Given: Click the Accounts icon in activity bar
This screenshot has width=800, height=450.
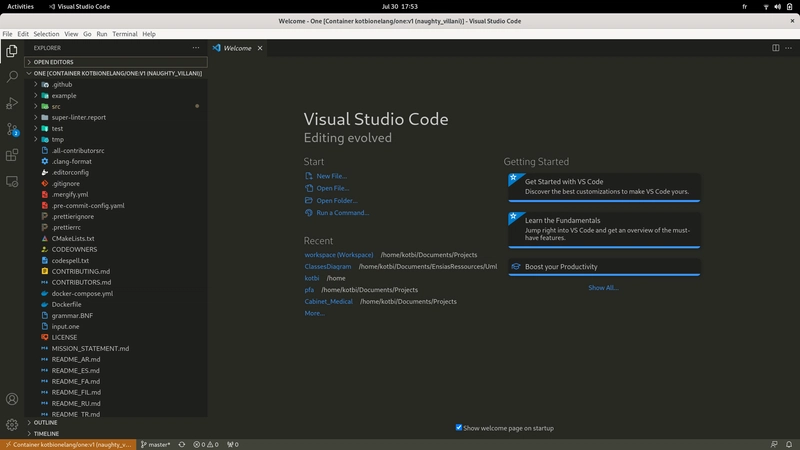Looking at the screenshot, I should pyautogui.click(x=12, y=399).
